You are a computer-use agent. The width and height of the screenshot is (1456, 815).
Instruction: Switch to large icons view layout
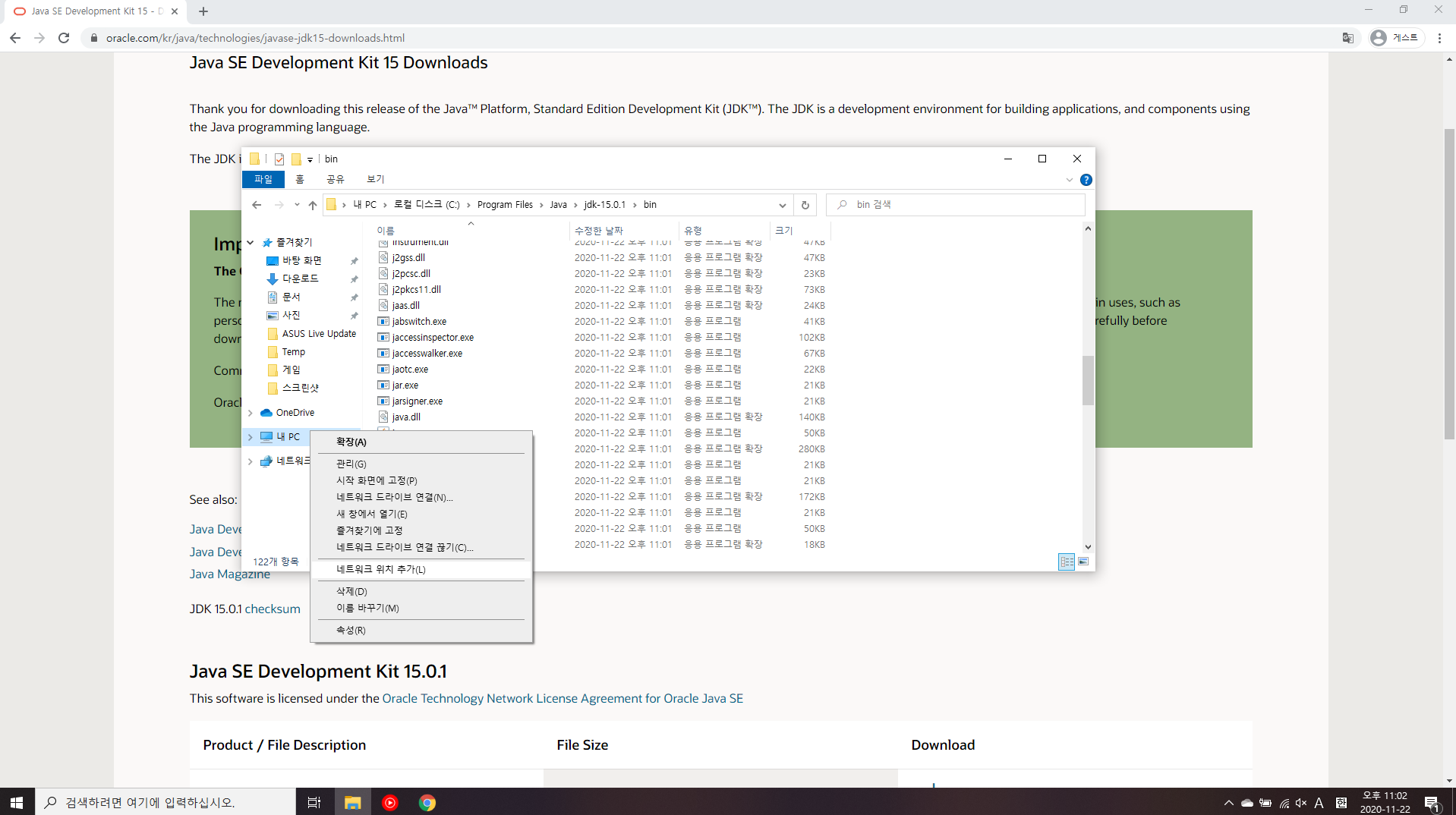pos(1083,562)
